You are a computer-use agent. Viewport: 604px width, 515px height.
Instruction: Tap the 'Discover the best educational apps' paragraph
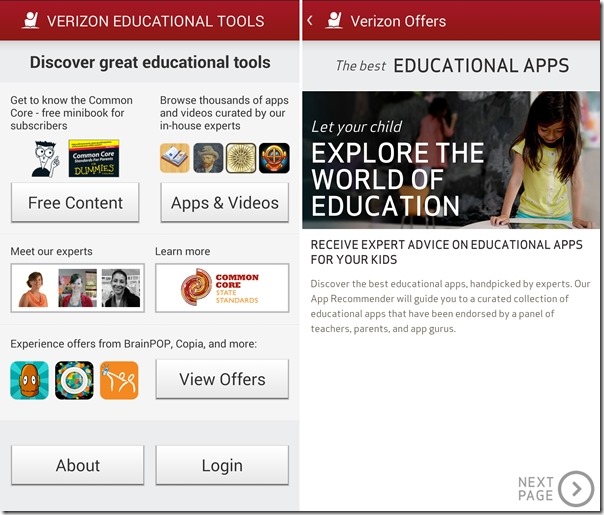tap(450, 306)
